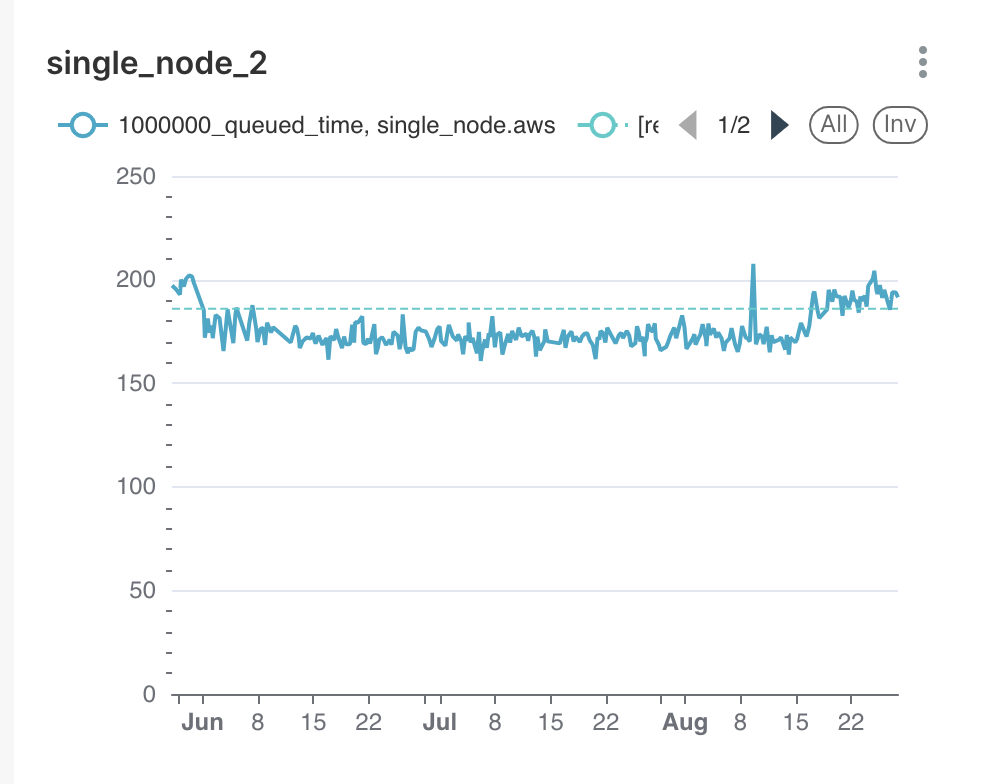The width and height of the screenshot is (982, 784).
Task: Click the 1/2 page indicator
Action: (735, 124)
